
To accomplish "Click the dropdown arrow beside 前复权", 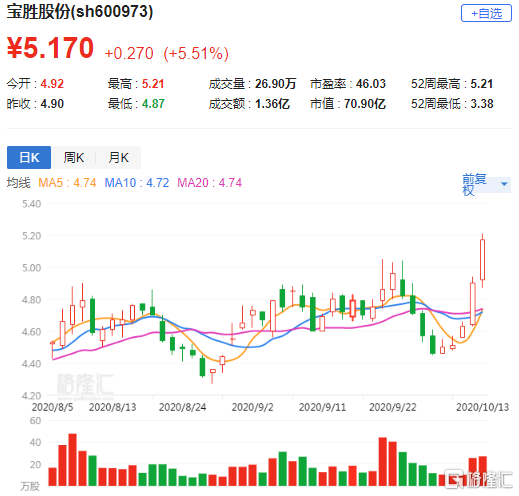I will pos(504,184).
